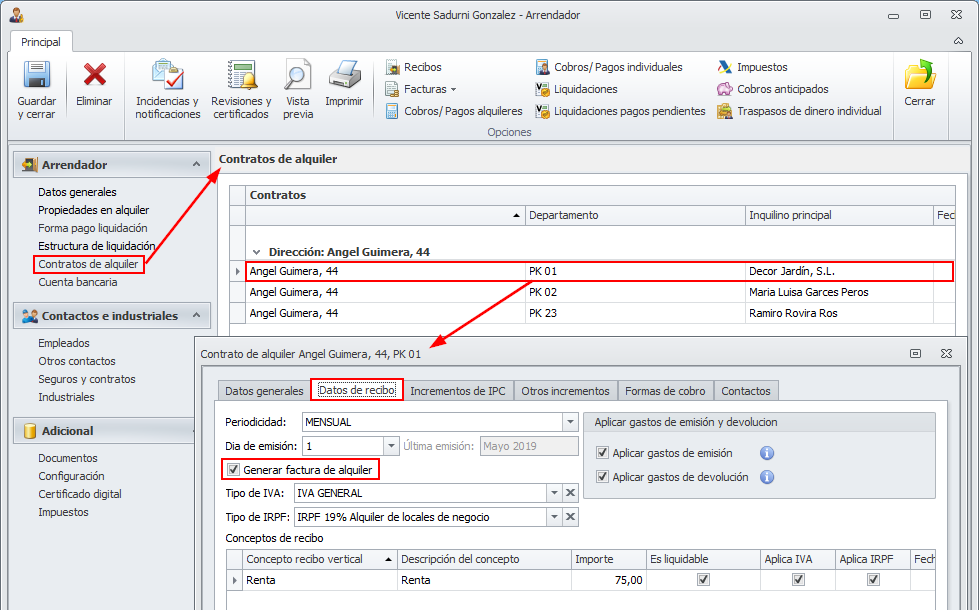Click the application icon in title bar

(x=17, y=14)
